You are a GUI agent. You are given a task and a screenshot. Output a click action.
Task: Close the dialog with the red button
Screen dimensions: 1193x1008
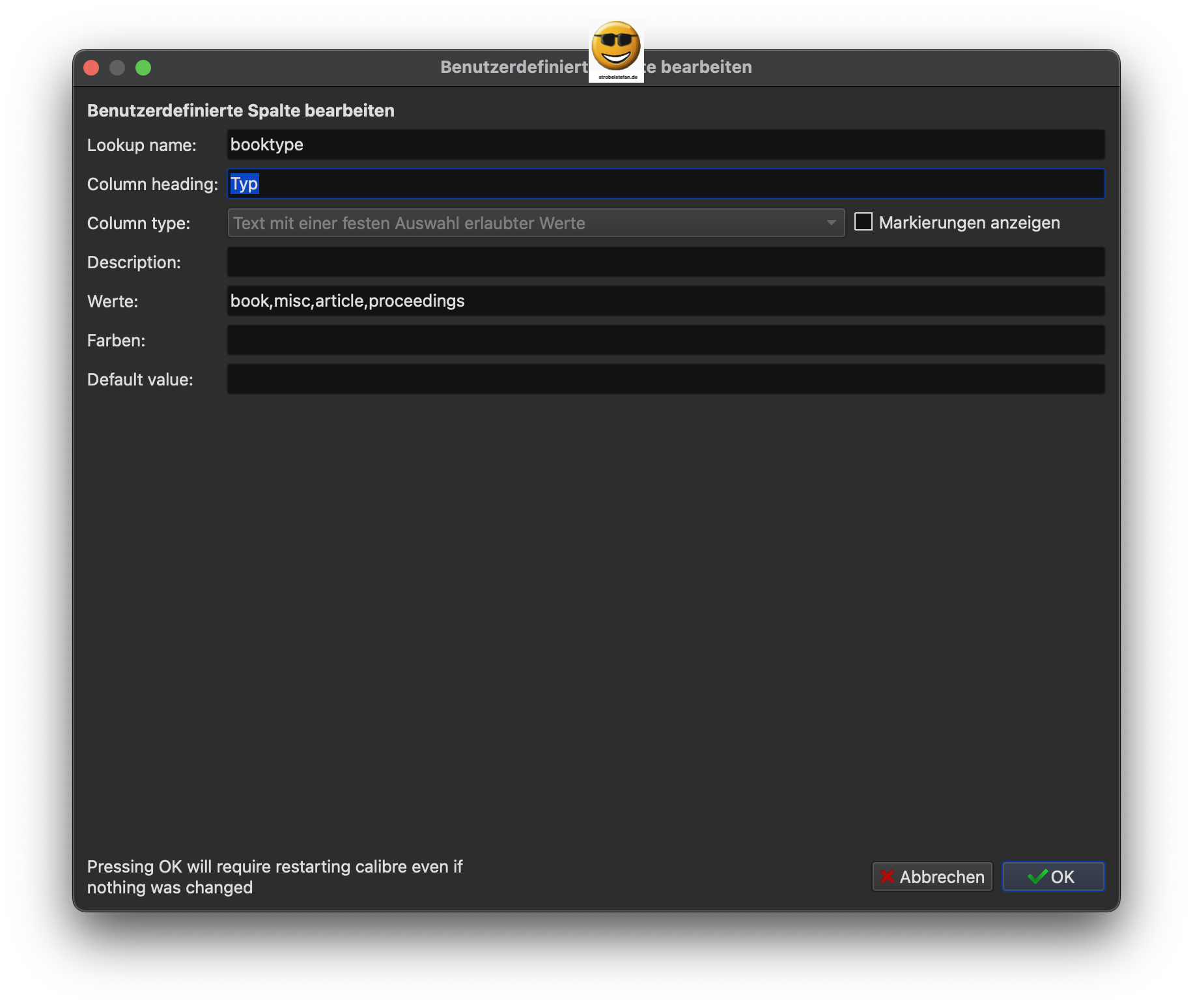point(92,68)
